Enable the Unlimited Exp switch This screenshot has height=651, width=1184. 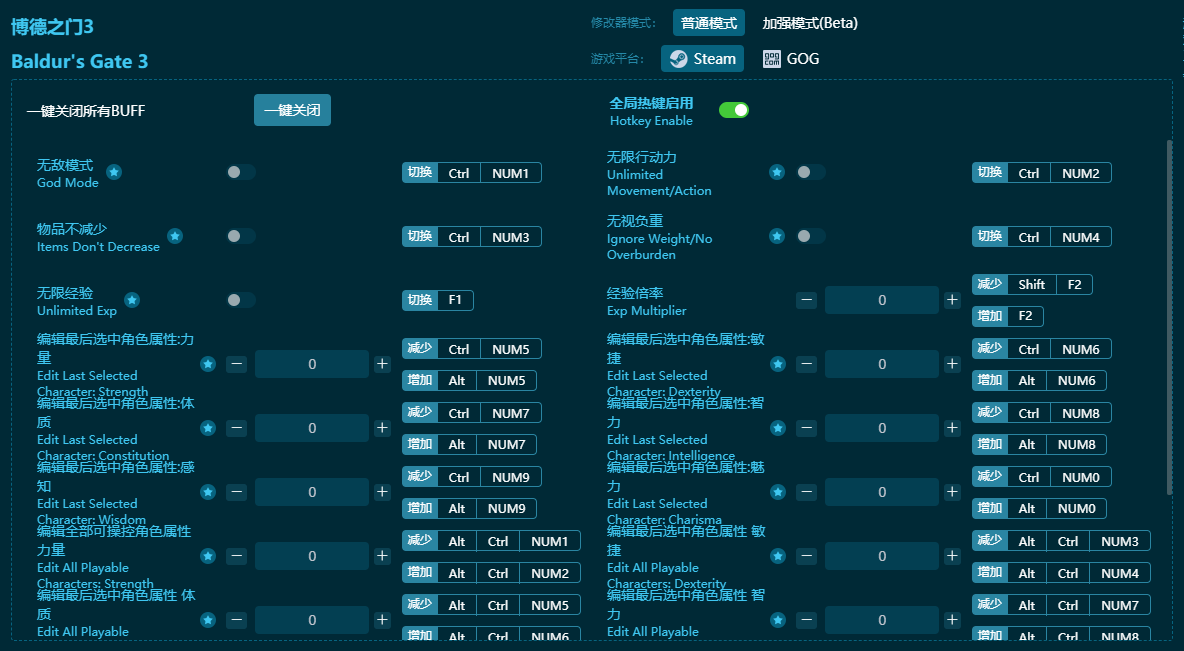[x=241, y=300]
